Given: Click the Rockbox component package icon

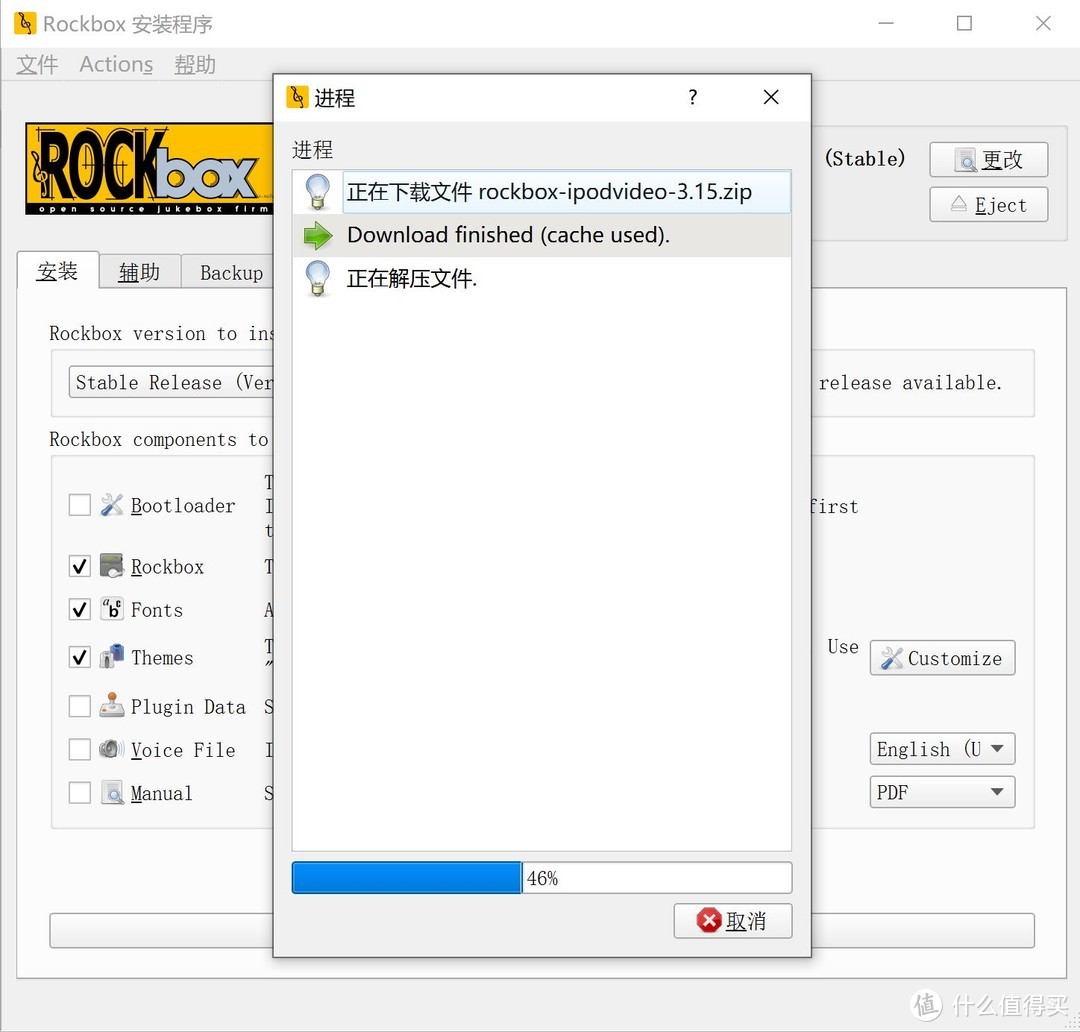Looking at the screenshot, I should [x=111, y=565].
